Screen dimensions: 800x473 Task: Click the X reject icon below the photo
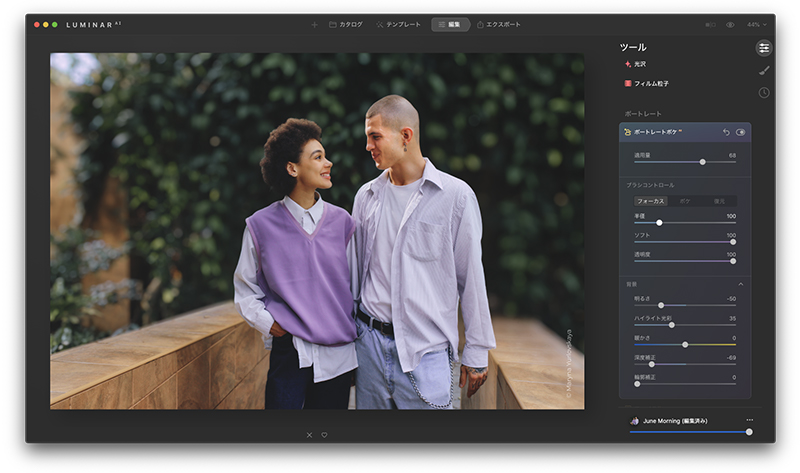[x=309, y=435]
